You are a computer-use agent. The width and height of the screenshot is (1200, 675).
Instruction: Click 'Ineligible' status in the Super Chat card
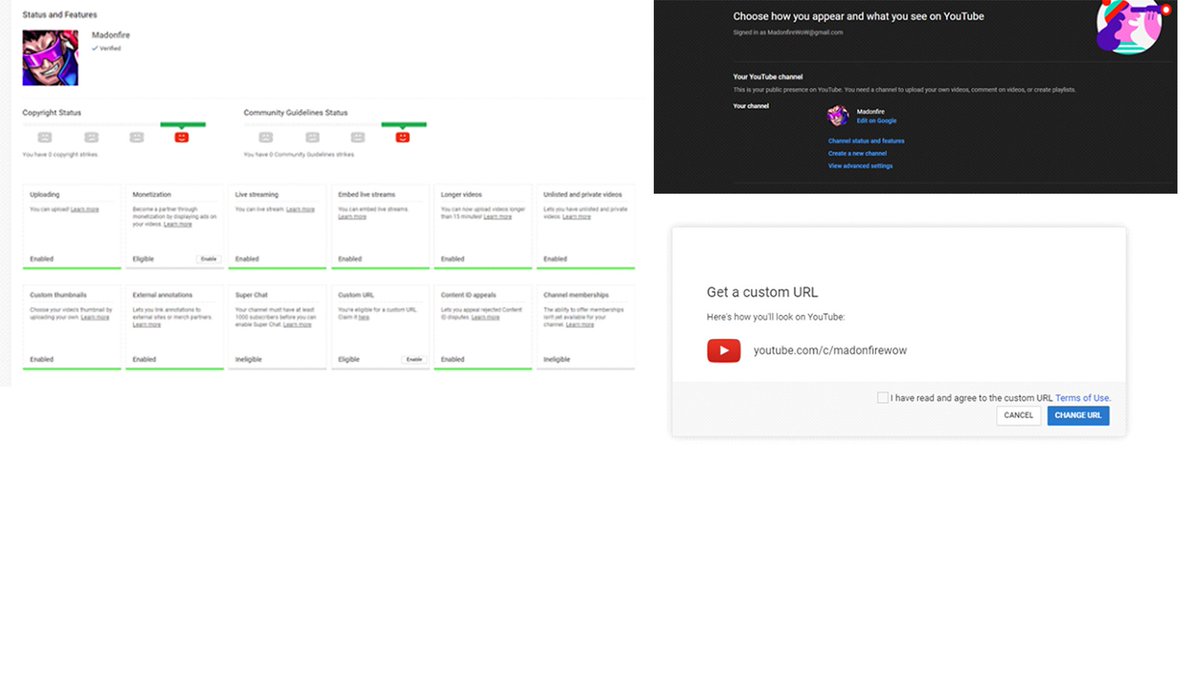pos(249,359)
